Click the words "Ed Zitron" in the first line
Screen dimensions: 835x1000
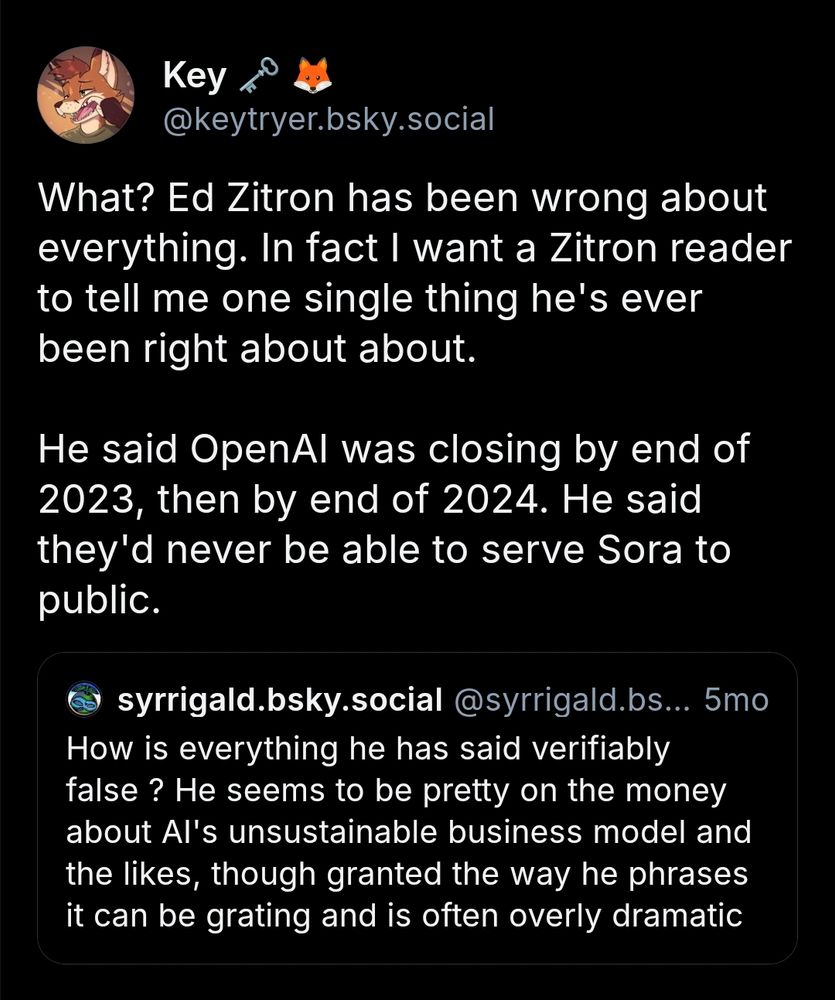pyautogui.click(x=251, y=198)
